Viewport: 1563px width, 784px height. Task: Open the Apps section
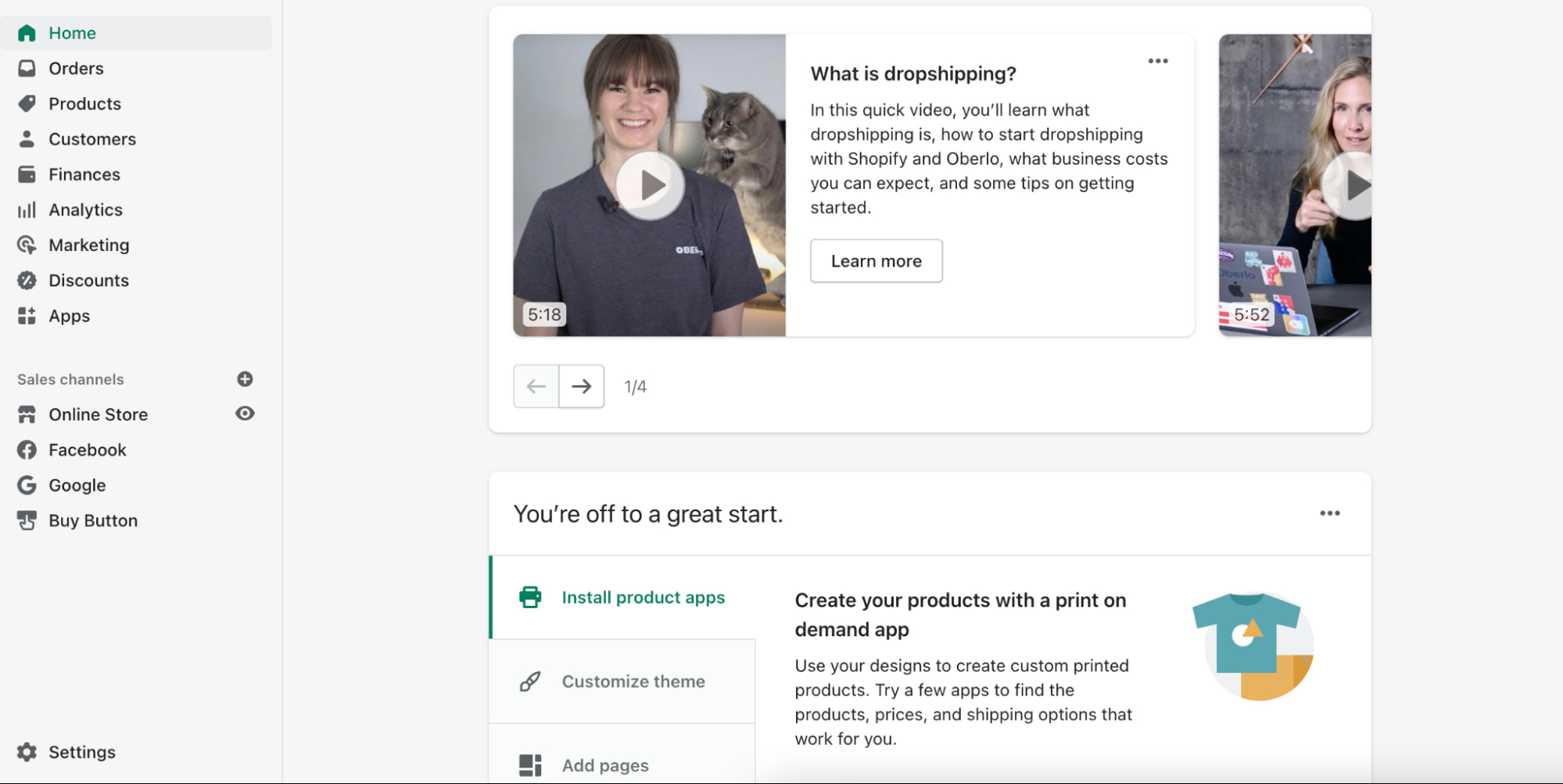pos(69,316)
